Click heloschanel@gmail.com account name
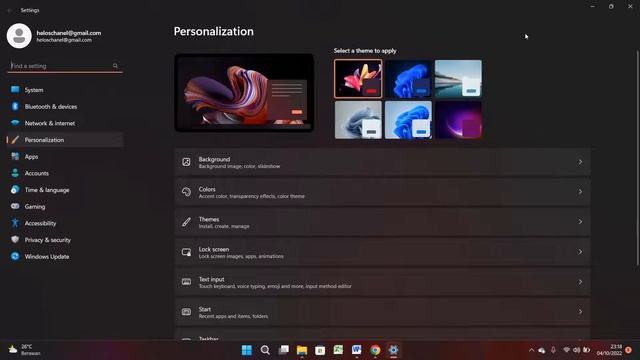 [x=69, y=33]
